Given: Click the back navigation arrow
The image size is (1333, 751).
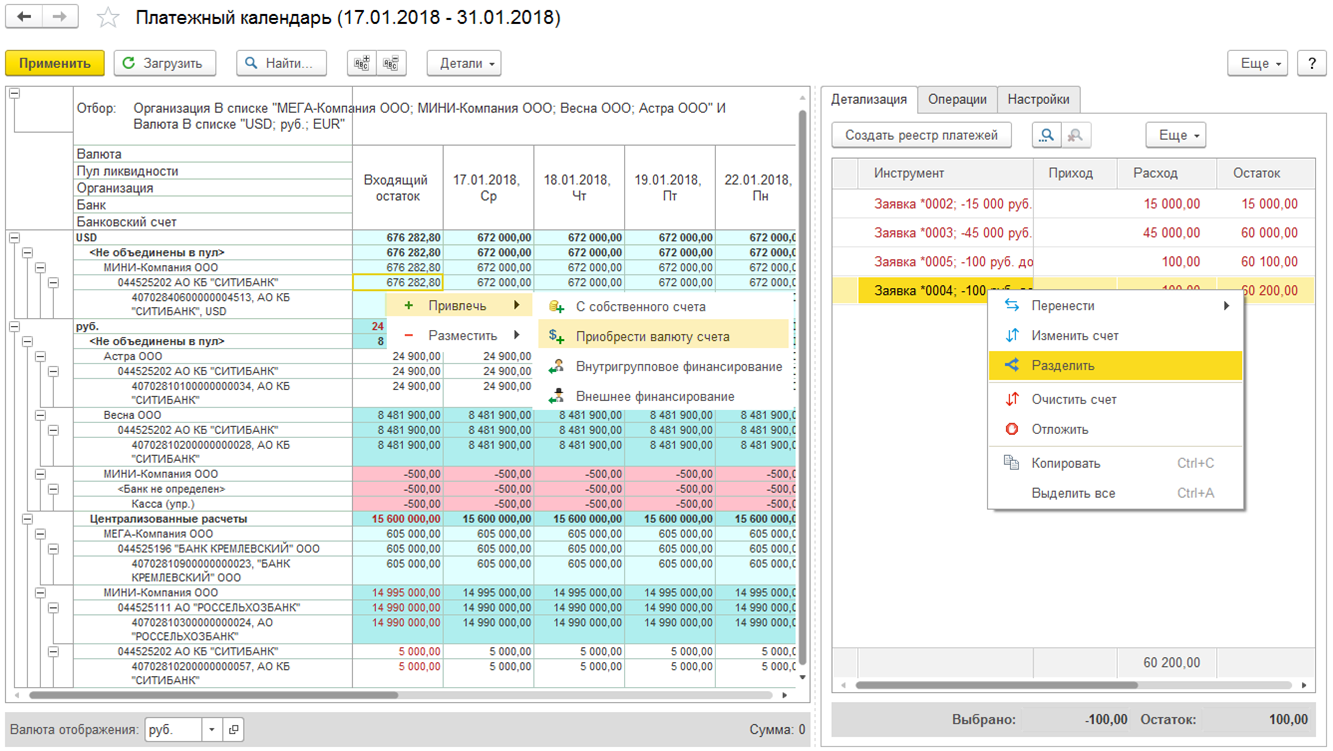Looking at the screenshot, I should [x=25, y=17].
